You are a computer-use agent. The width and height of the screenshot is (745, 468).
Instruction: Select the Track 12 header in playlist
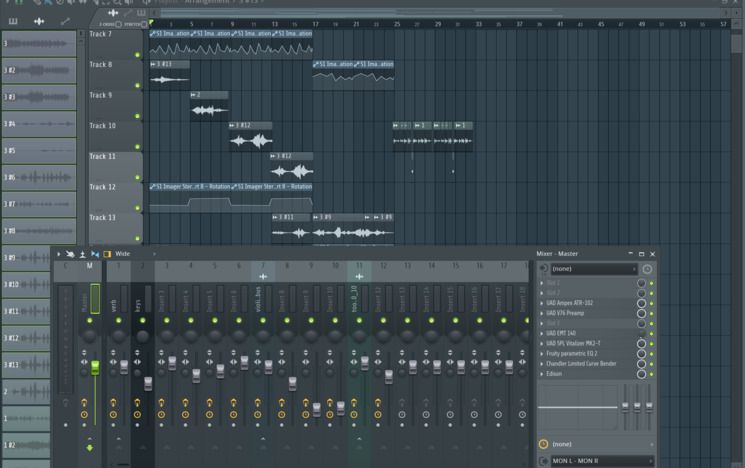point(115,197)
